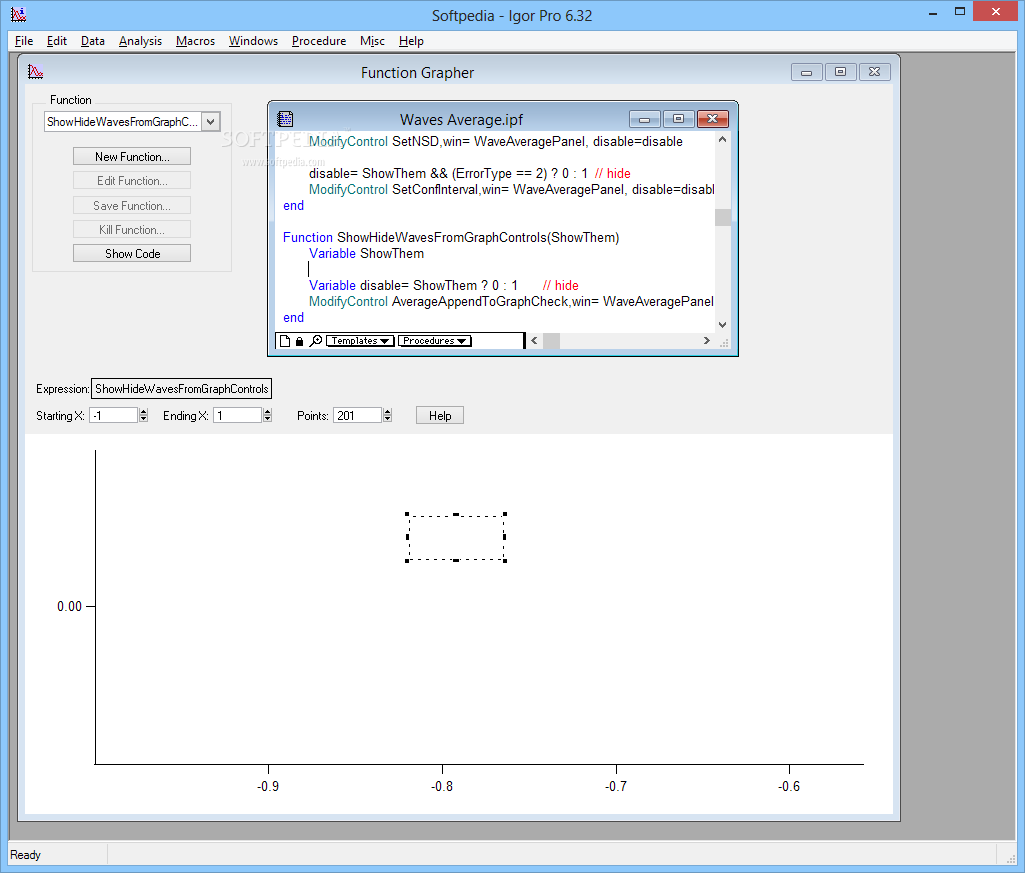Viewport: 1025px width, 873px height.
Task: Click the 0.00 vertical axis label
Action: click(x=69, y=606)
